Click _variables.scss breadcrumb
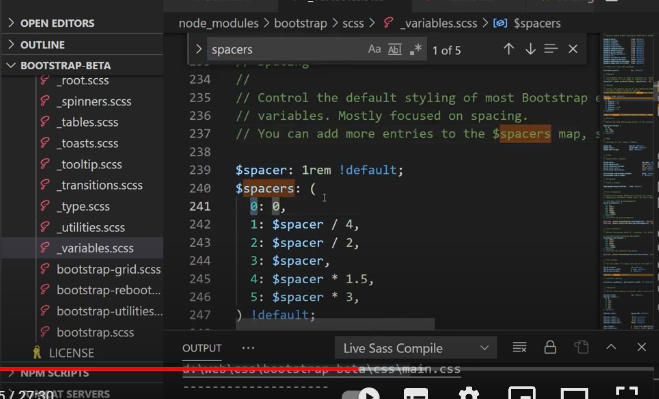Image resolution: width=659 pixels, height=399 pixels. click(438, 23)
